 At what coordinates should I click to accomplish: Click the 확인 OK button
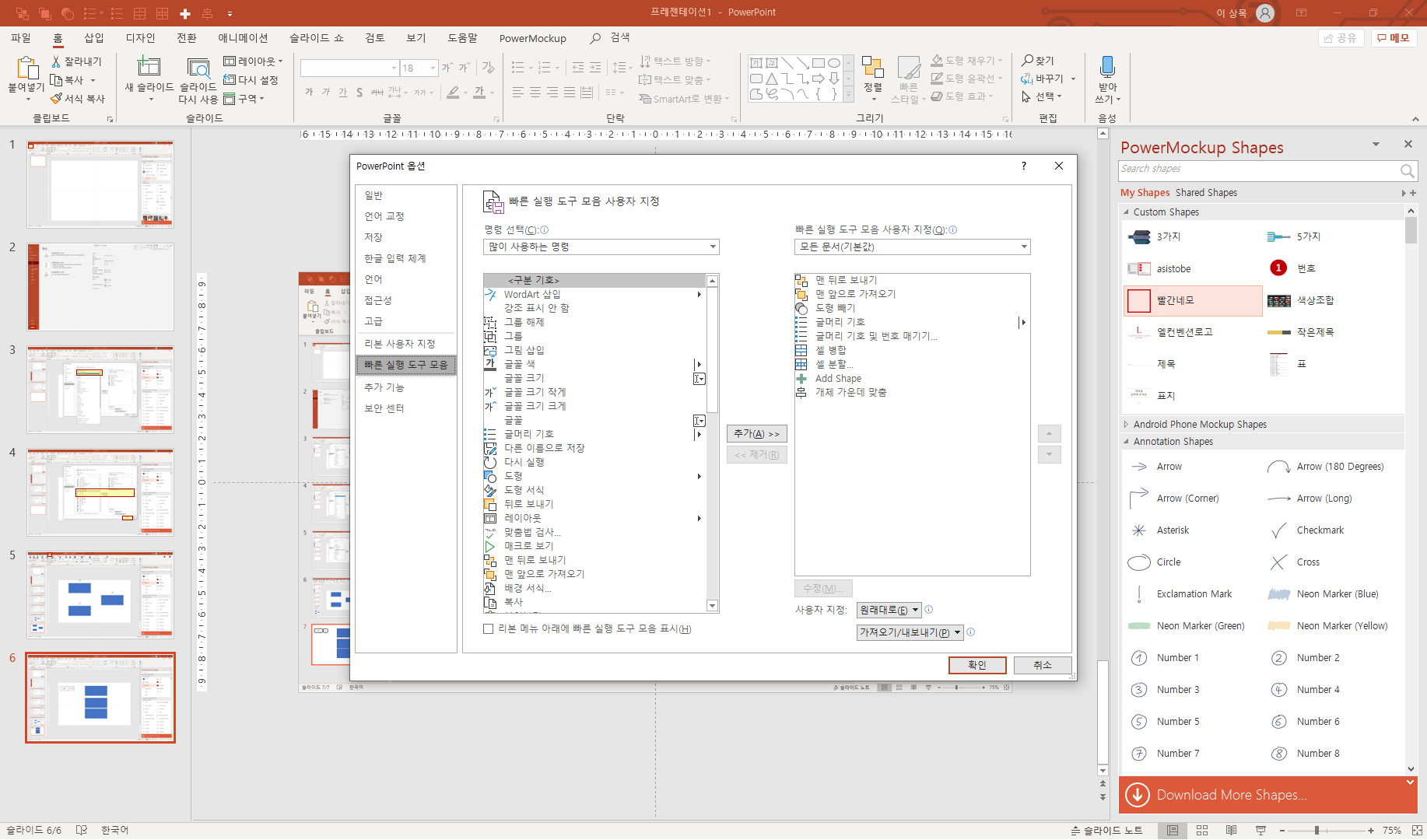[x=977, y=665]
